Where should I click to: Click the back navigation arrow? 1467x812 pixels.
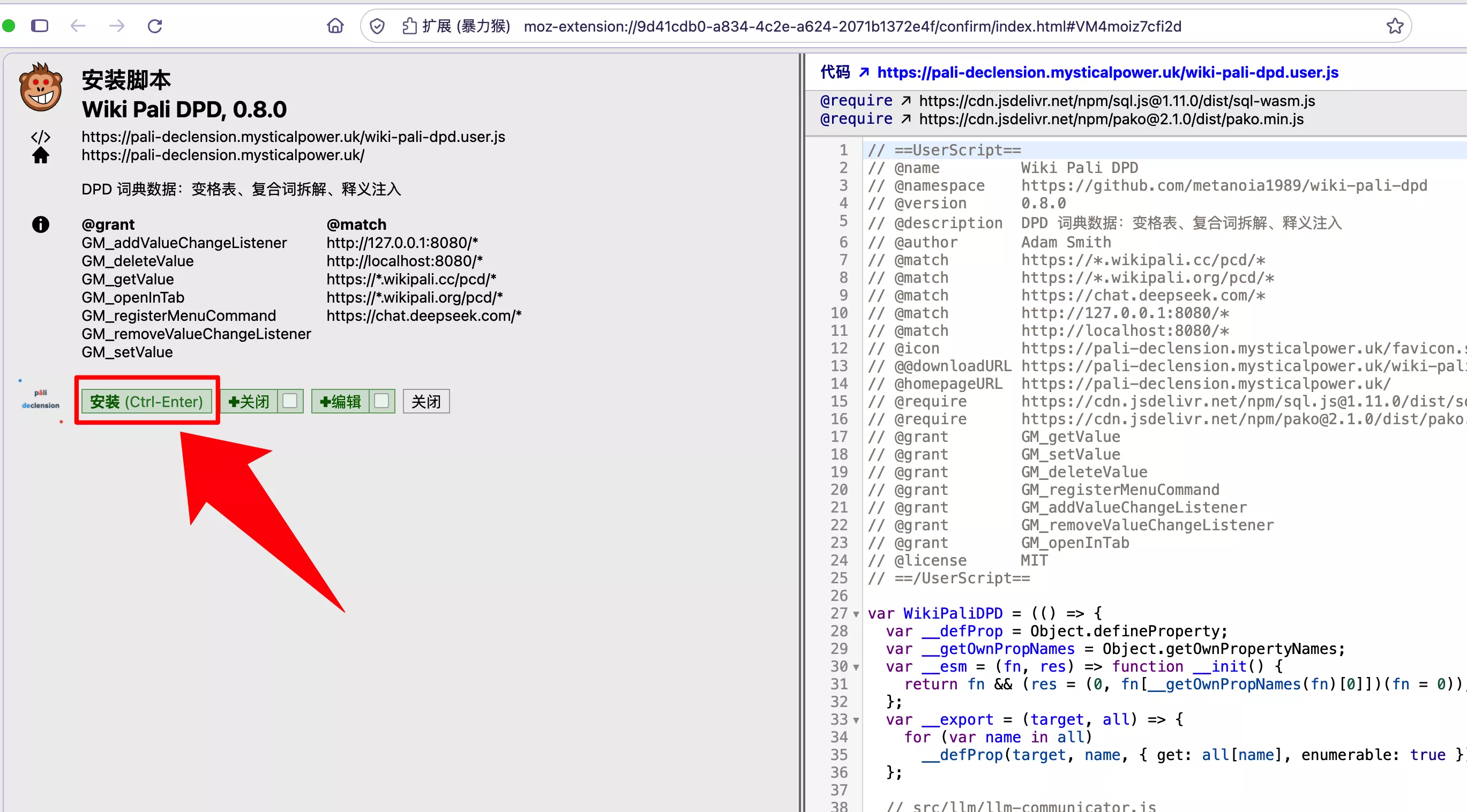[x=78, y=26]
